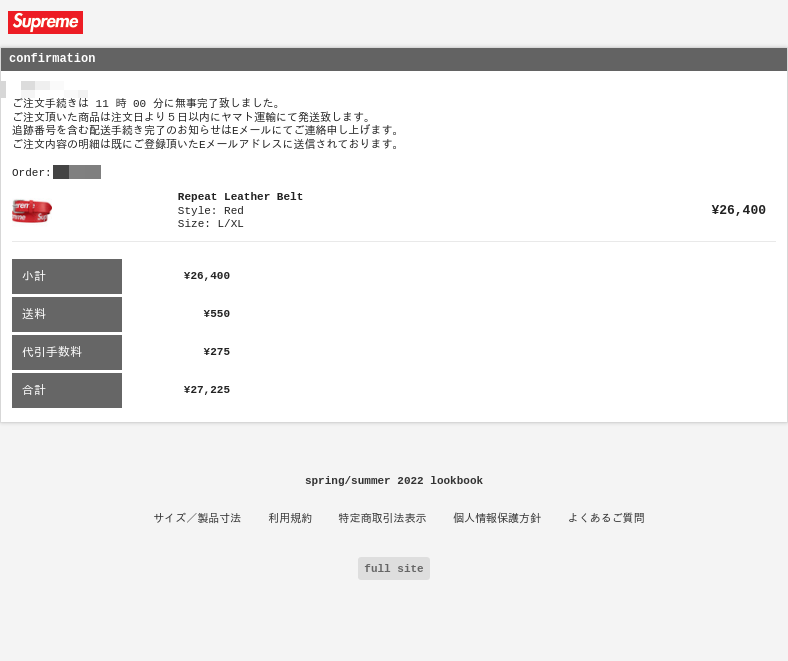This screenshot has height=661, width=788.
Task: Click the line mentioning ヤマト運輸
Action: pos(191,117)
